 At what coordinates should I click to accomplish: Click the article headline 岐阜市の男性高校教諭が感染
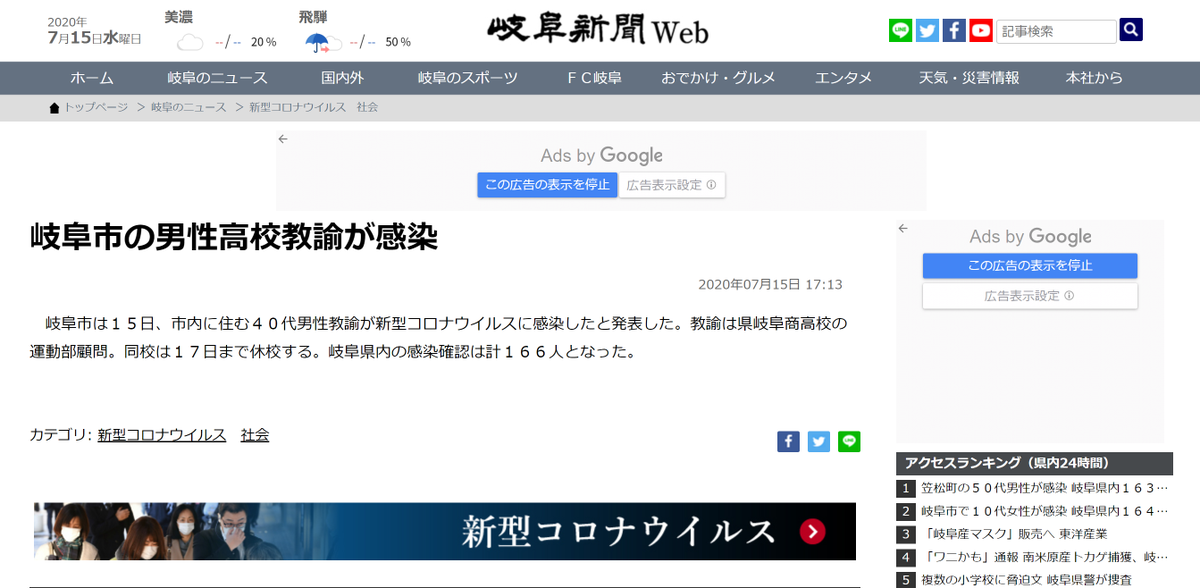[234, 237]
